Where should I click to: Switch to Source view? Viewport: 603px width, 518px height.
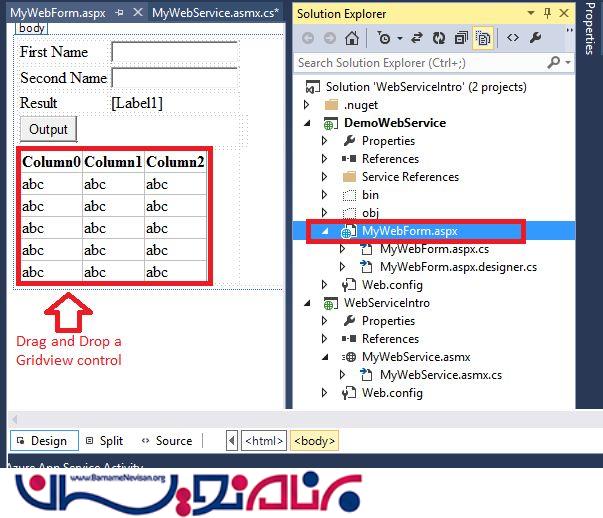pos(167,441)
